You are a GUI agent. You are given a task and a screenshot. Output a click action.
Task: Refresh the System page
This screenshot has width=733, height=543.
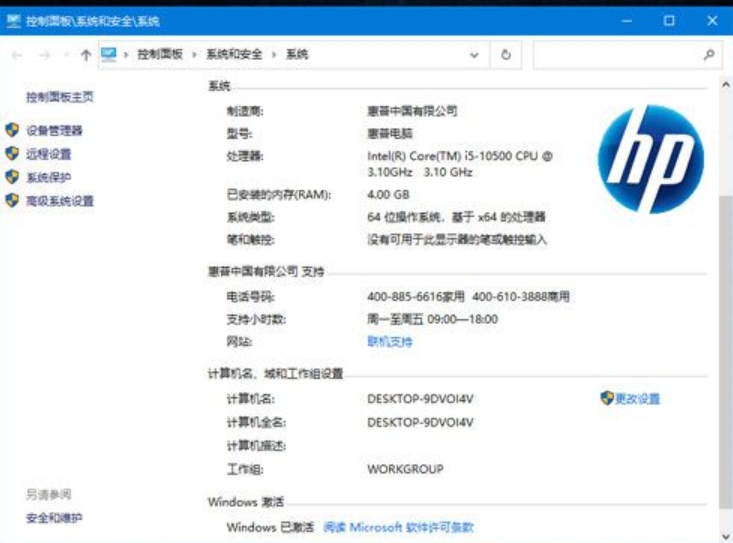pos(506,55)
